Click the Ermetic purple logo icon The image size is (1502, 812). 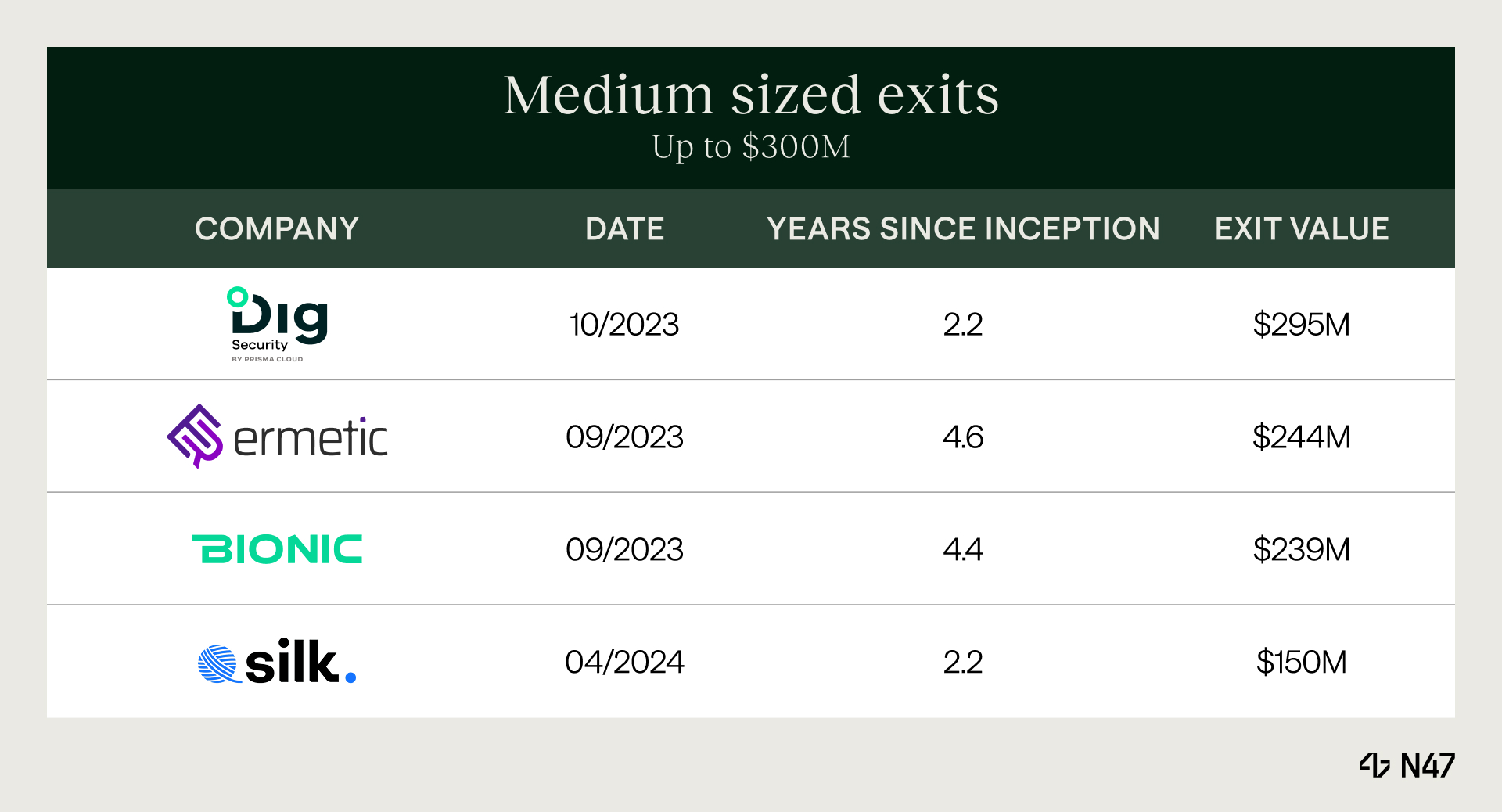tap(195, 436)
